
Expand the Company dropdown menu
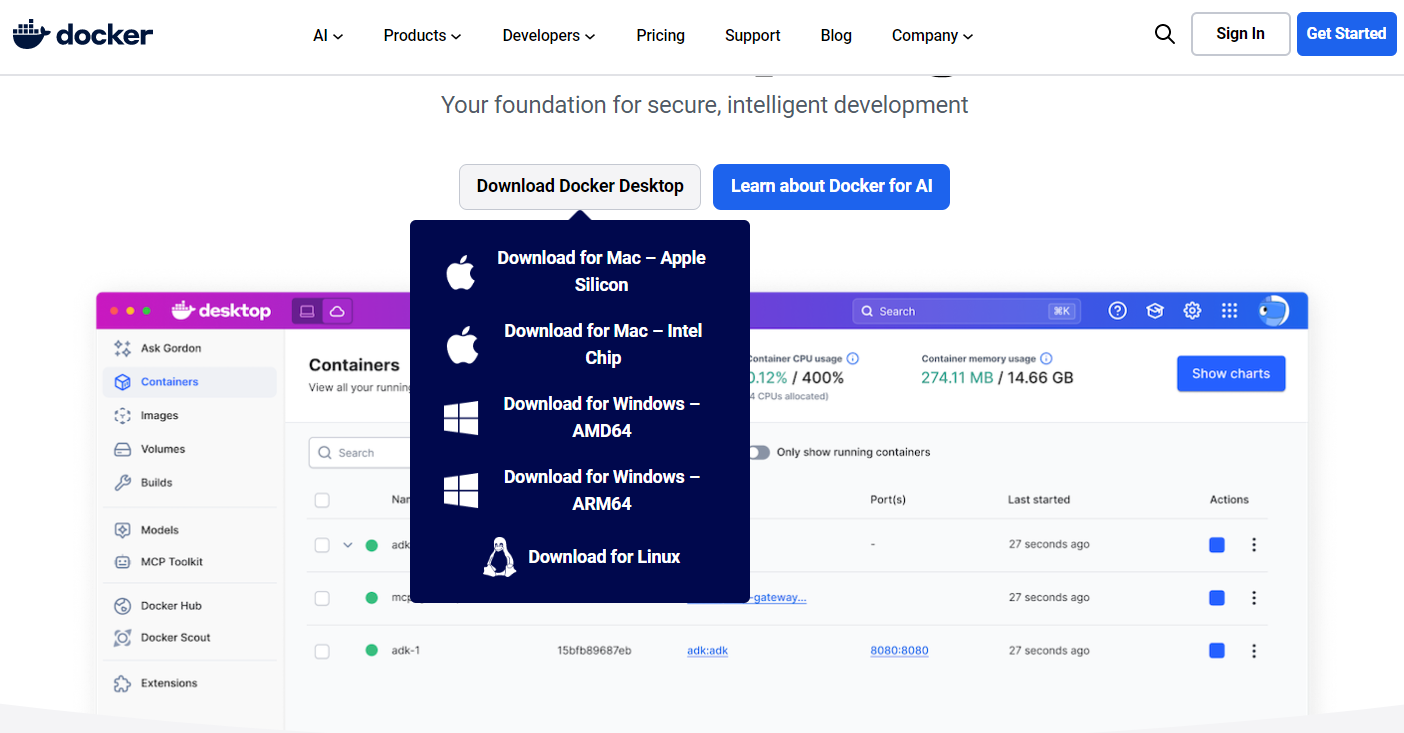(x=932, y=35)
